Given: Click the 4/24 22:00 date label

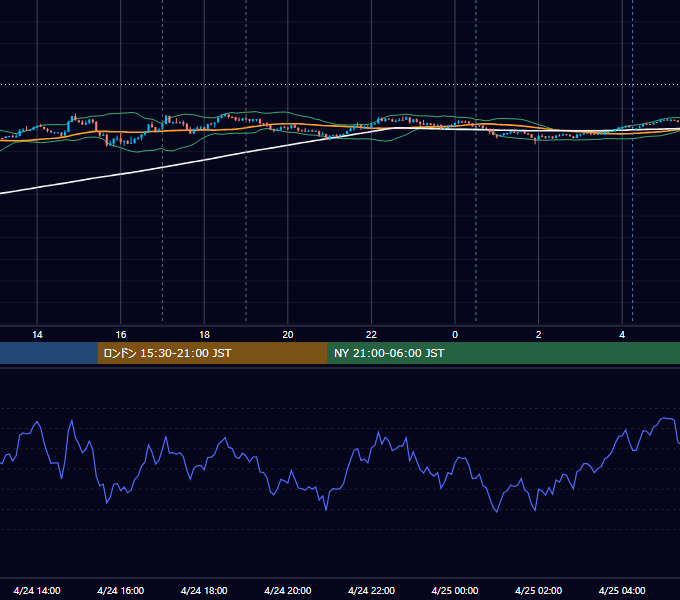Looking at the screenshot, I should (371, 590).
